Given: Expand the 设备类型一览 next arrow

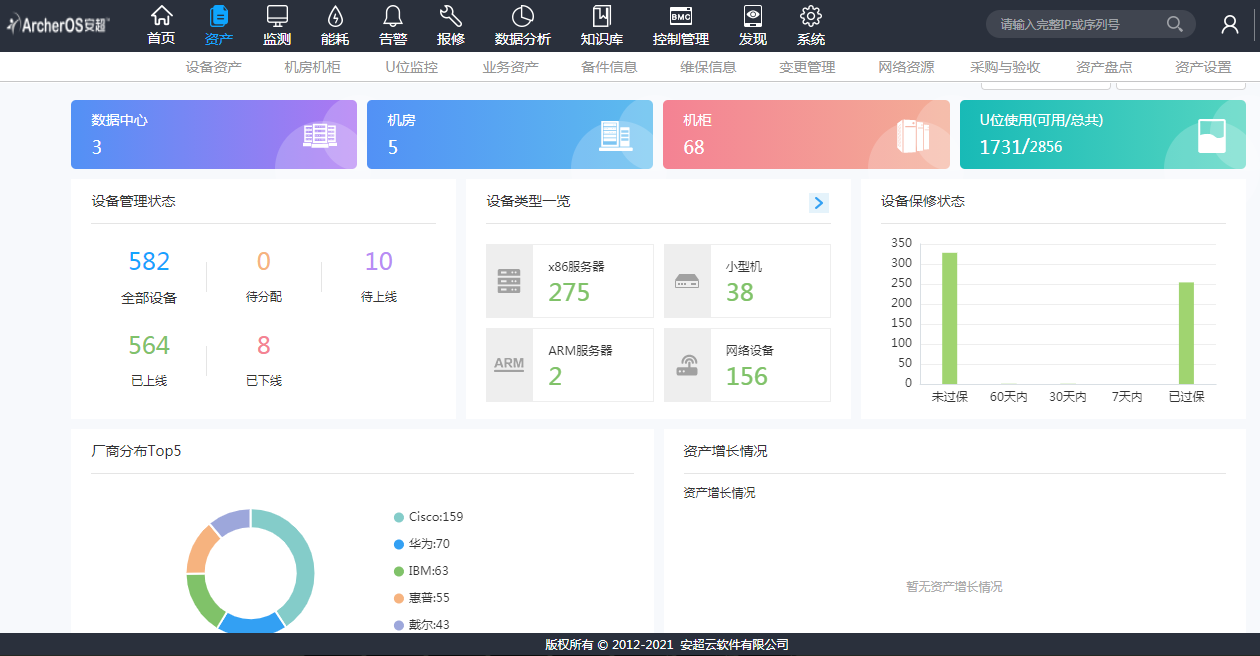Looking at the screenshot, I should [x=819, y=203].
